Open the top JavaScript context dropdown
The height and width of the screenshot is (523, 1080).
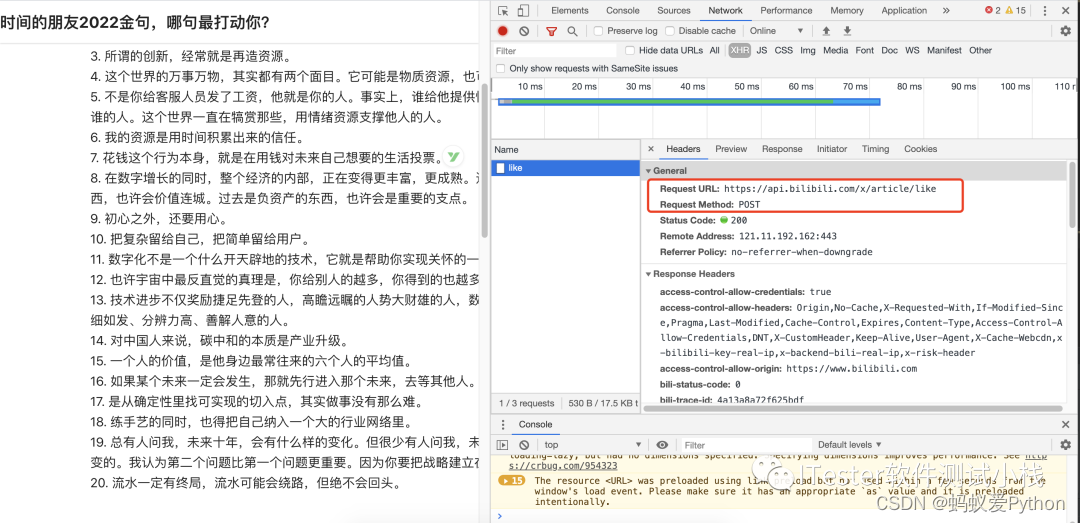point(592,445)
